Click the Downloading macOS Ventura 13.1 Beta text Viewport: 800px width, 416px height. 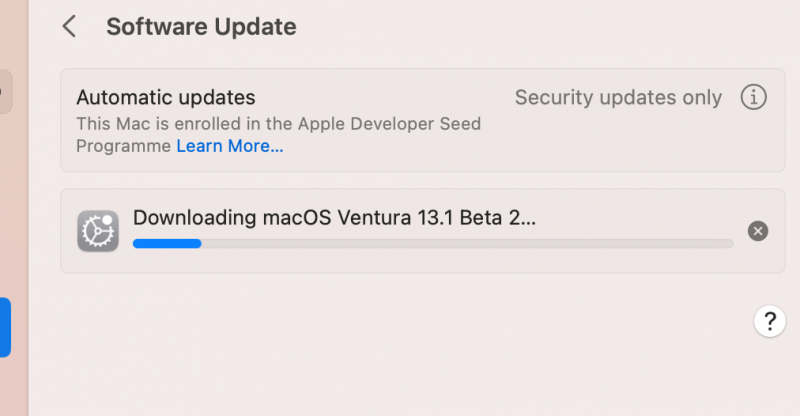(334, 218)
